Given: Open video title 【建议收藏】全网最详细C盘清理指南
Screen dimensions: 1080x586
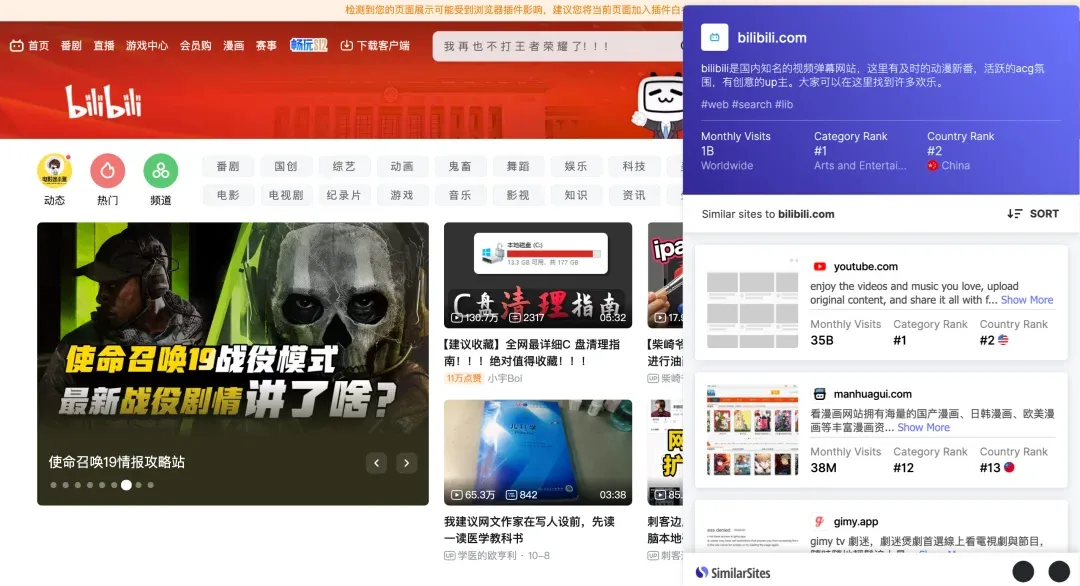Looking at the screenshot, I should [x=532, y=353].
